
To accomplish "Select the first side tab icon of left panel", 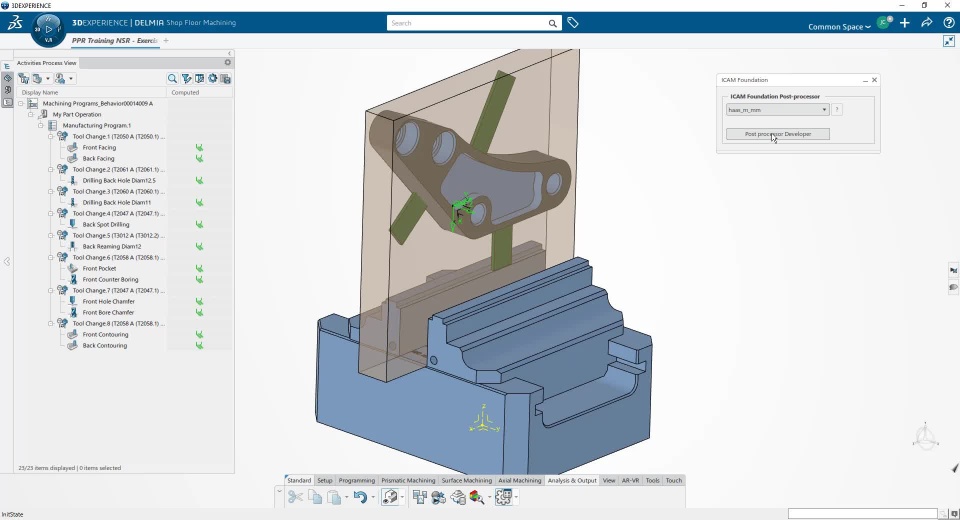I will click(x=7, y=66).
